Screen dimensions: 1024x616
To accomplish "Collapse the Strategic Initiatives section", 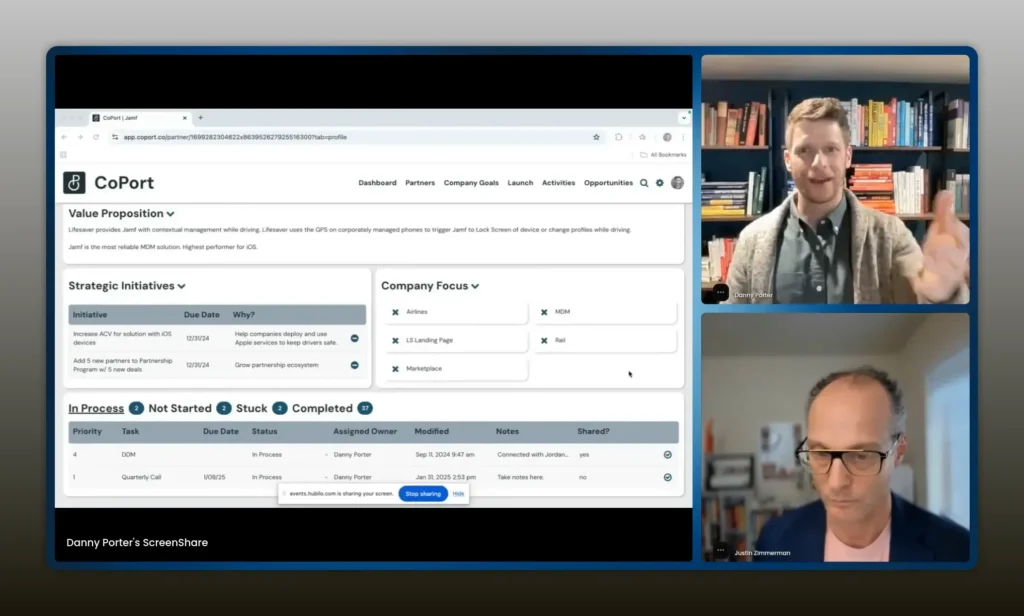I will tap(181, 287).
